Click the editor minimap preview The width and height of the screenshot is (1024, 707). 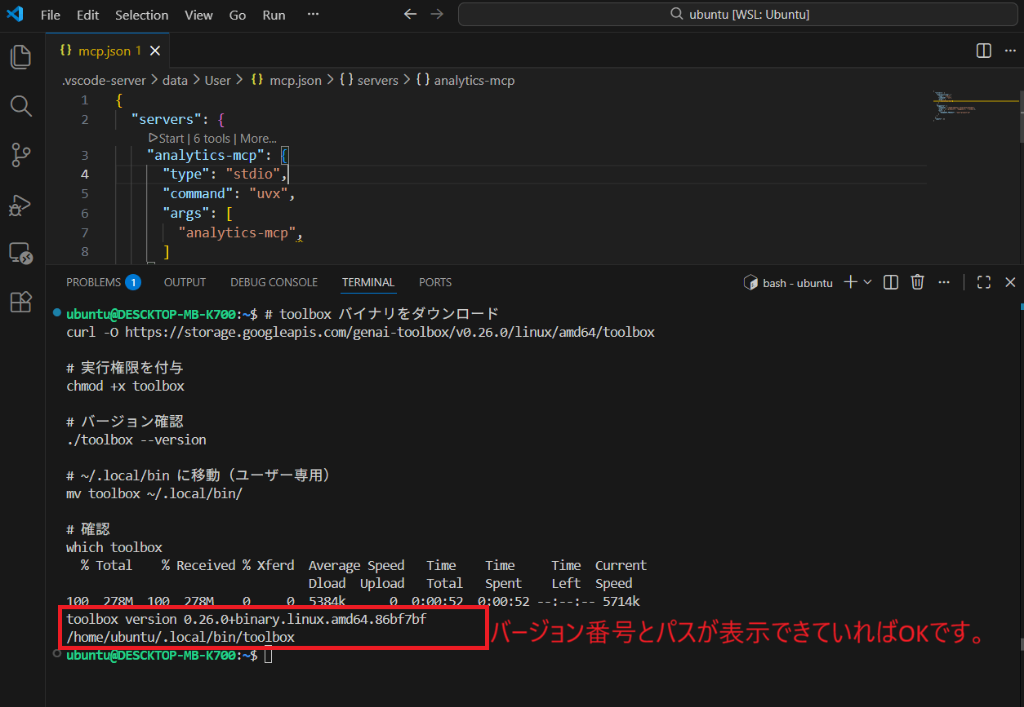point(975,108)
